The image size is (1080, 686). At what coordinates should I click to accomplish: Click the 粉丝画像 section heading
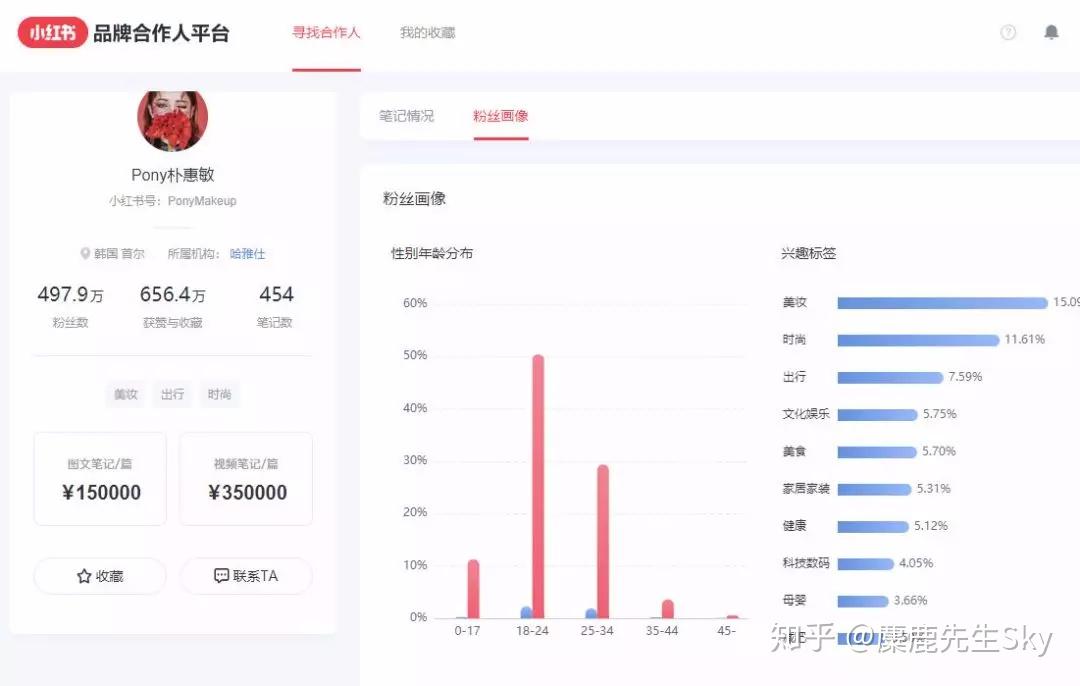coord(414,198)
